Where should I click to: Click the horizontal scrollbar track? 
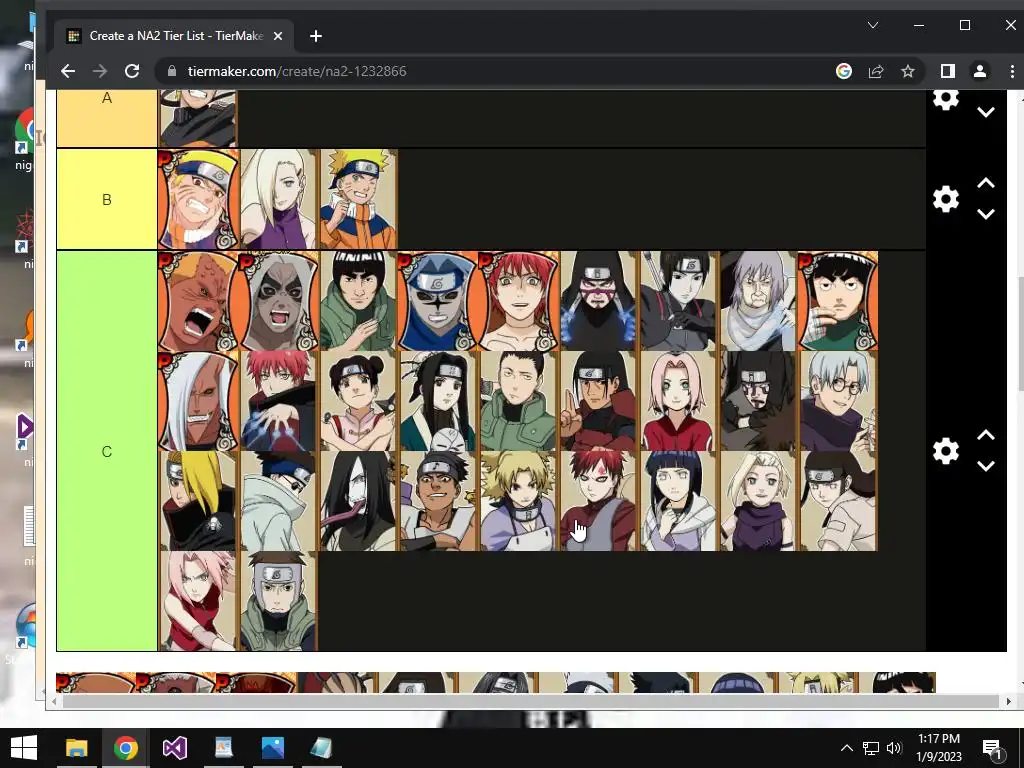pyautogui.click(x=530, y=701)
